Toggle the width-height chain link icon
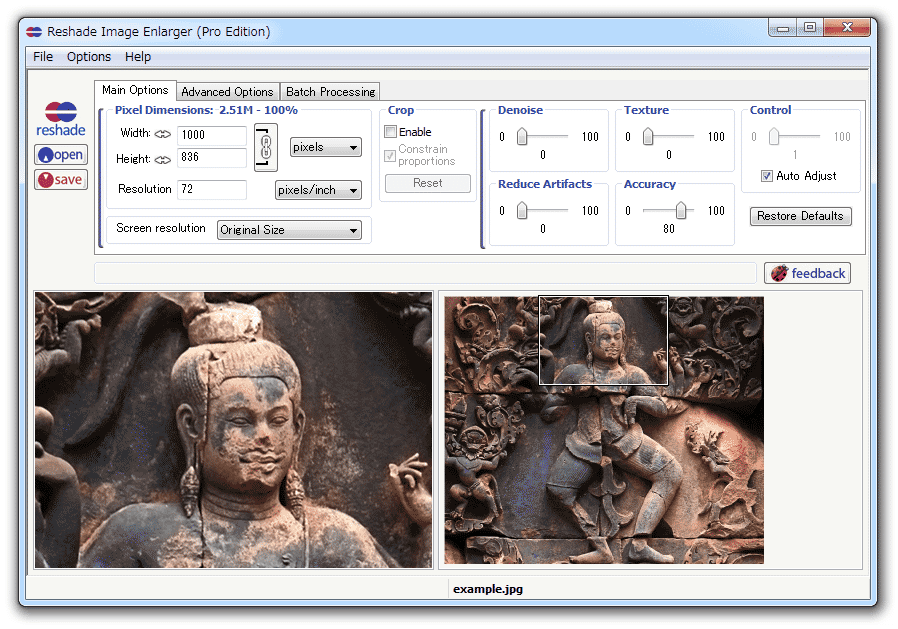The height and width of the screenshot is (629, 898). click(266, 147)
